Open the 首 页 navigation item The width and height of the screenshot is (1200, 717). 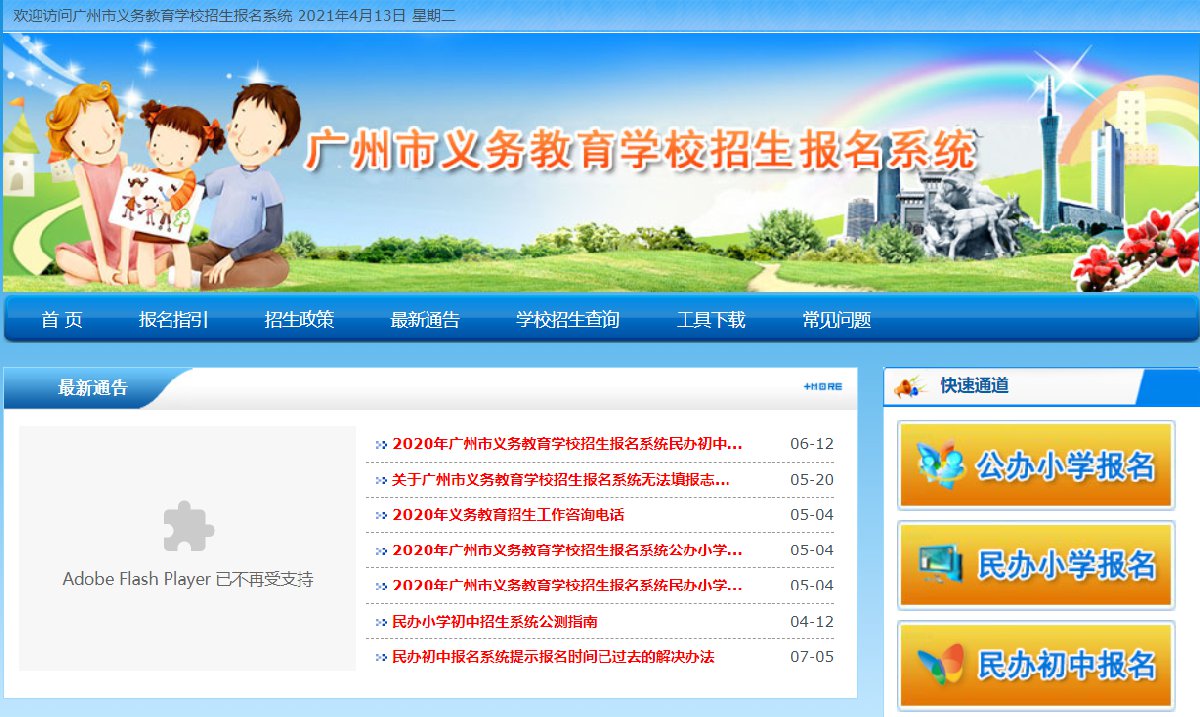[x=62, y=320]
